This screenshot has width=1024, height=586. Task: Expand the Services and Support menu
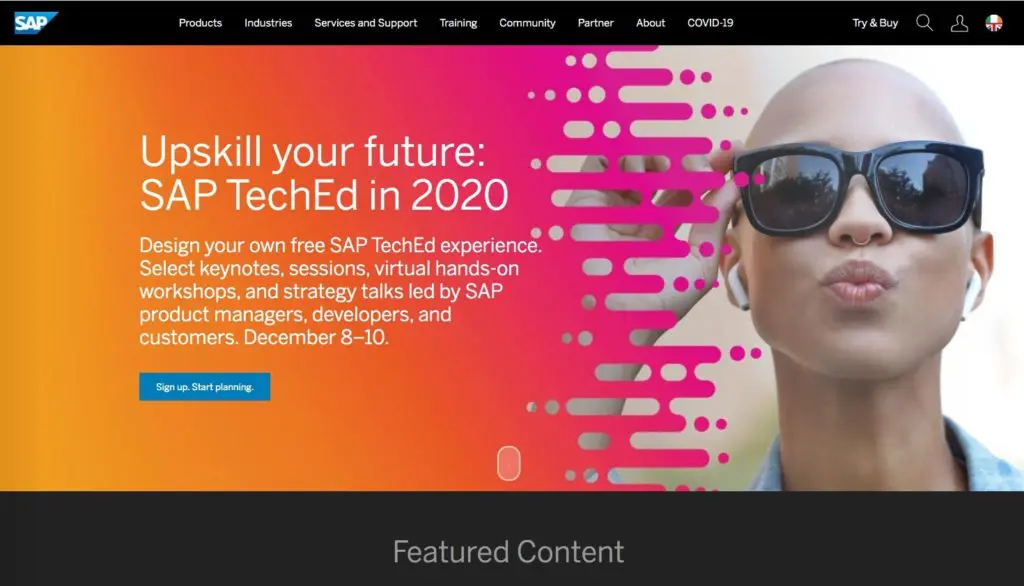pos(366,23)
